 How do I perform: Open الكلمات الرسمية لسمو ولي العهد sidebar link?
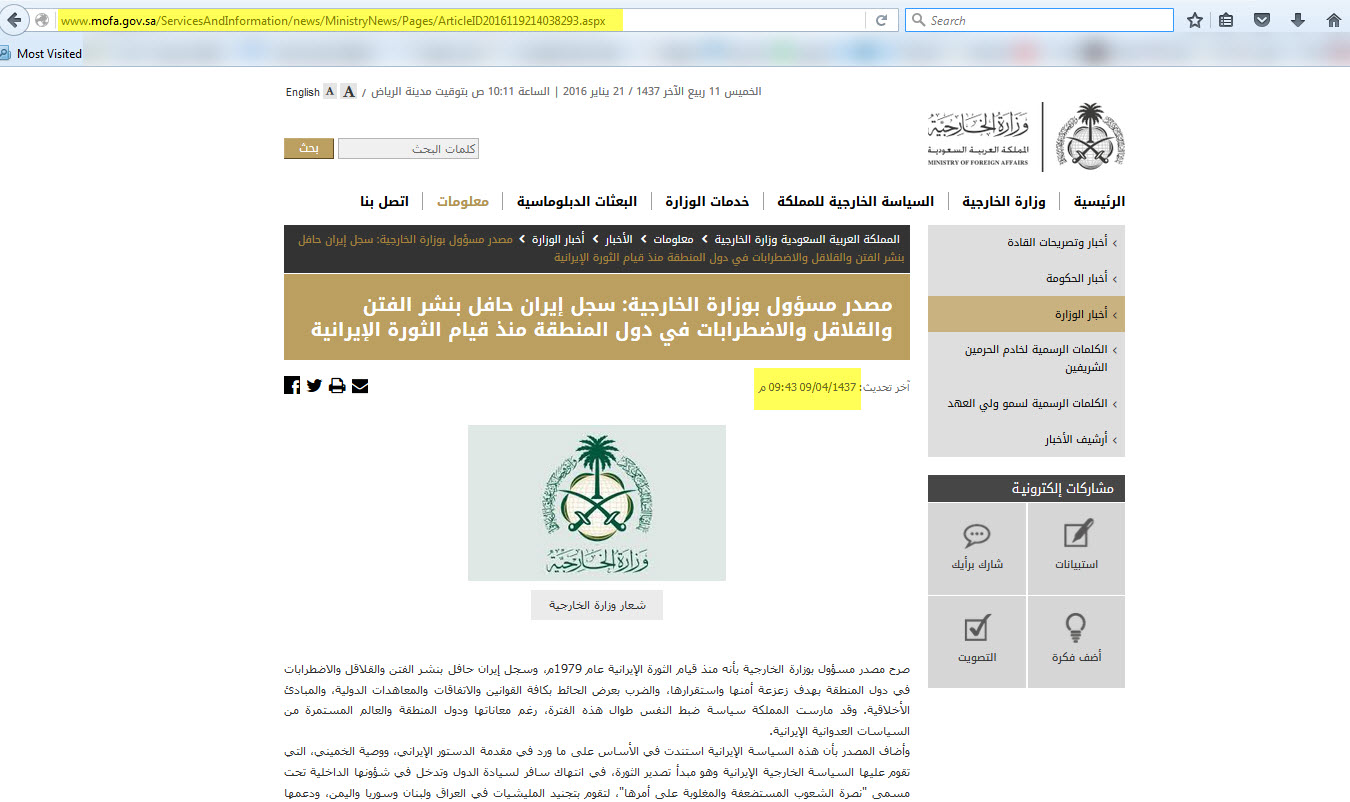1026,404
